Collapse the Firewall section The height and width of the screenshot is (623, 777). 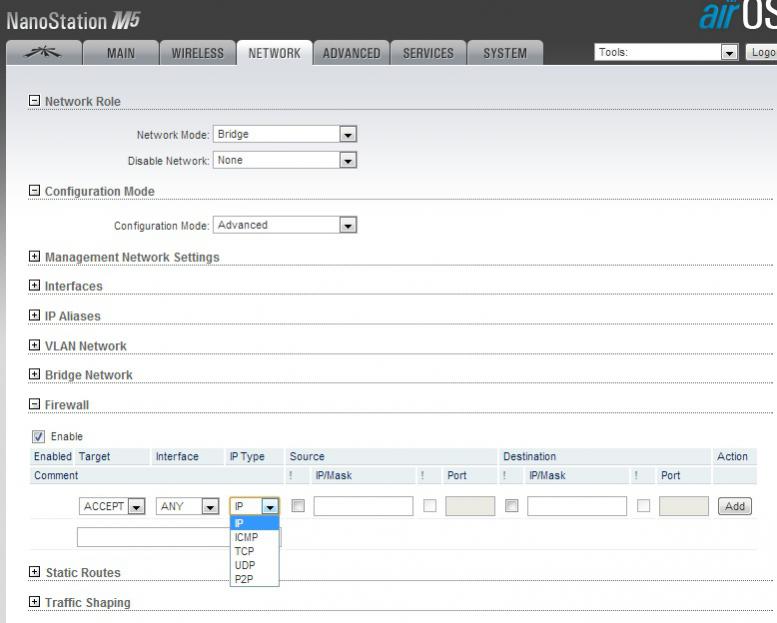coord(34,404)
